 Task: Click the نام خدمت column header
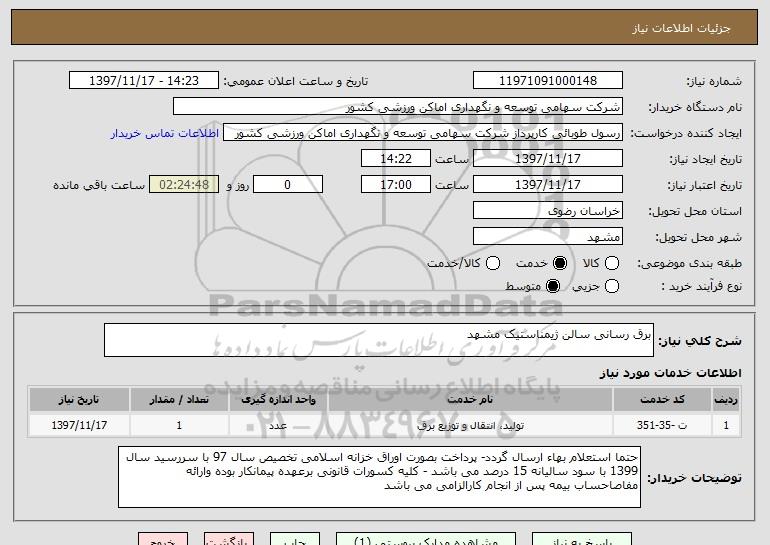point(470,400)
